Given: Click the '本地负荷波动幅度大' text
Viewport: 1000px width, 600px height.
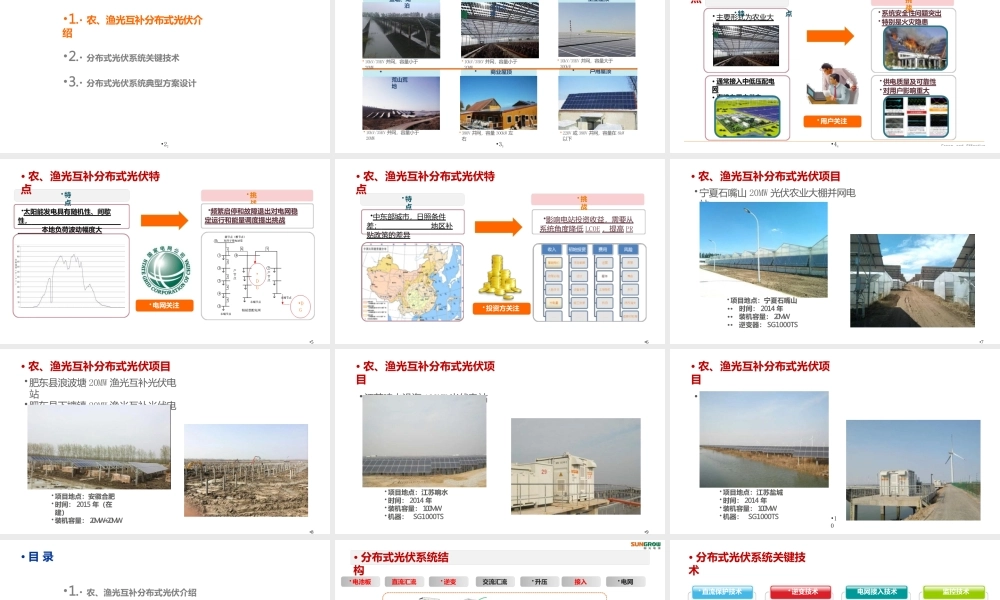Looking at the screenshot, I should [71, 230].
